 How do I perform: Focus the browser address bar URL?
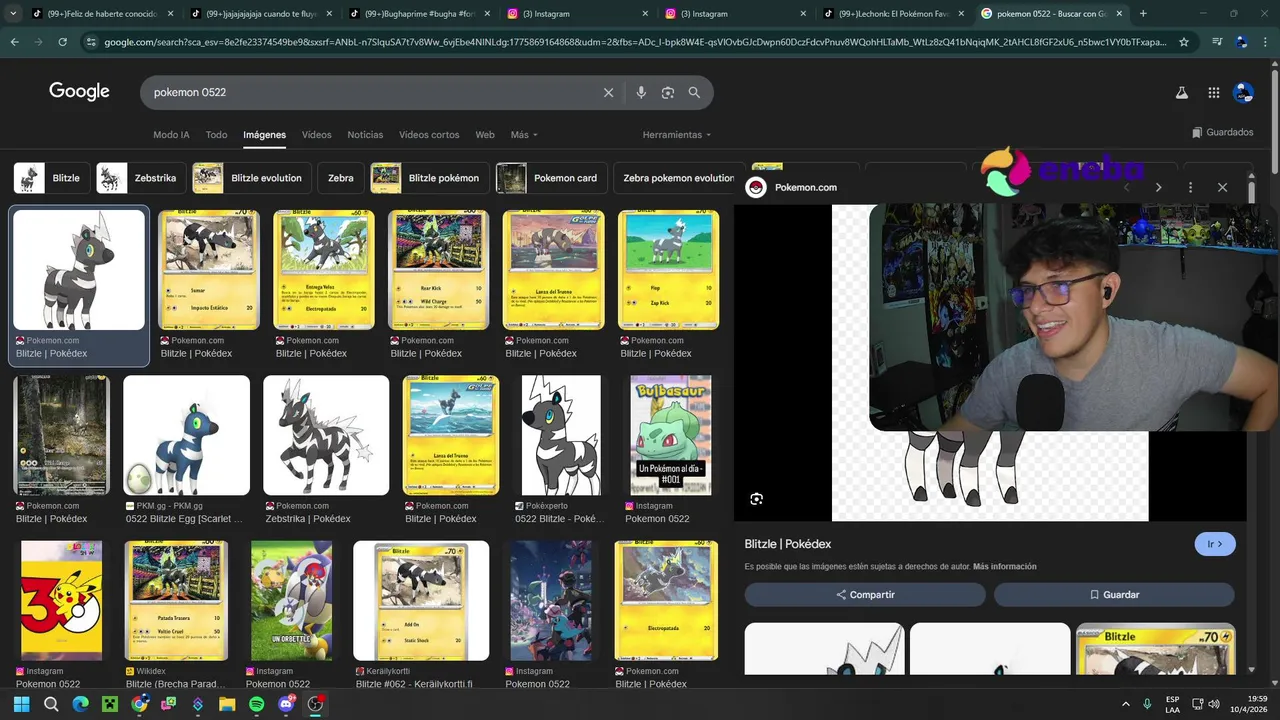point(635,42)
